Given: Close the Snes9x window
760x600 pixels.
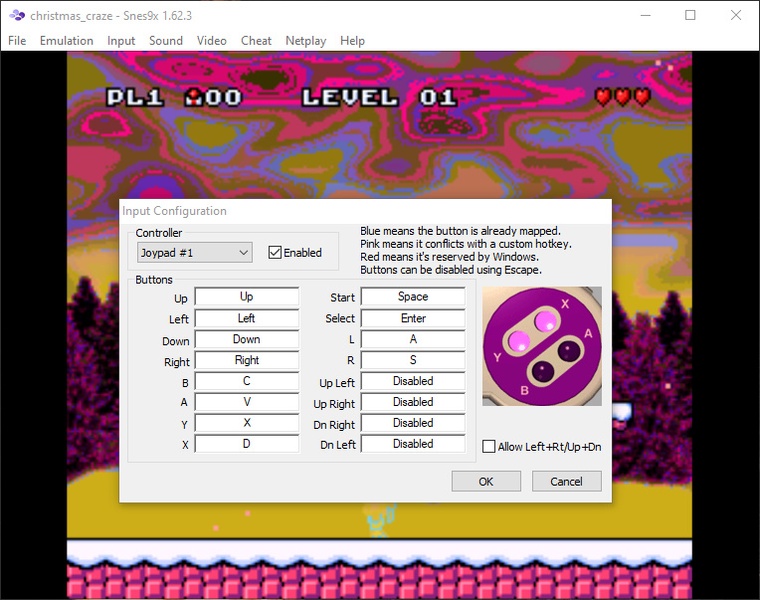Looking at the screenshot, I should point(736,15).
